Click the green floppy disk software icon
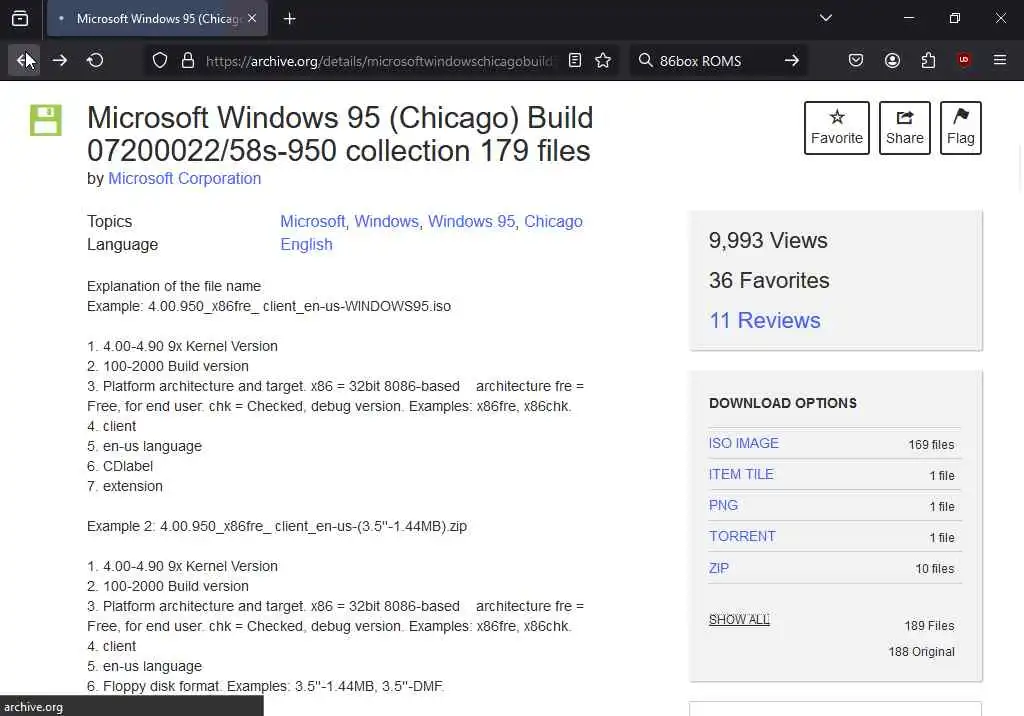 click(46, 120)
